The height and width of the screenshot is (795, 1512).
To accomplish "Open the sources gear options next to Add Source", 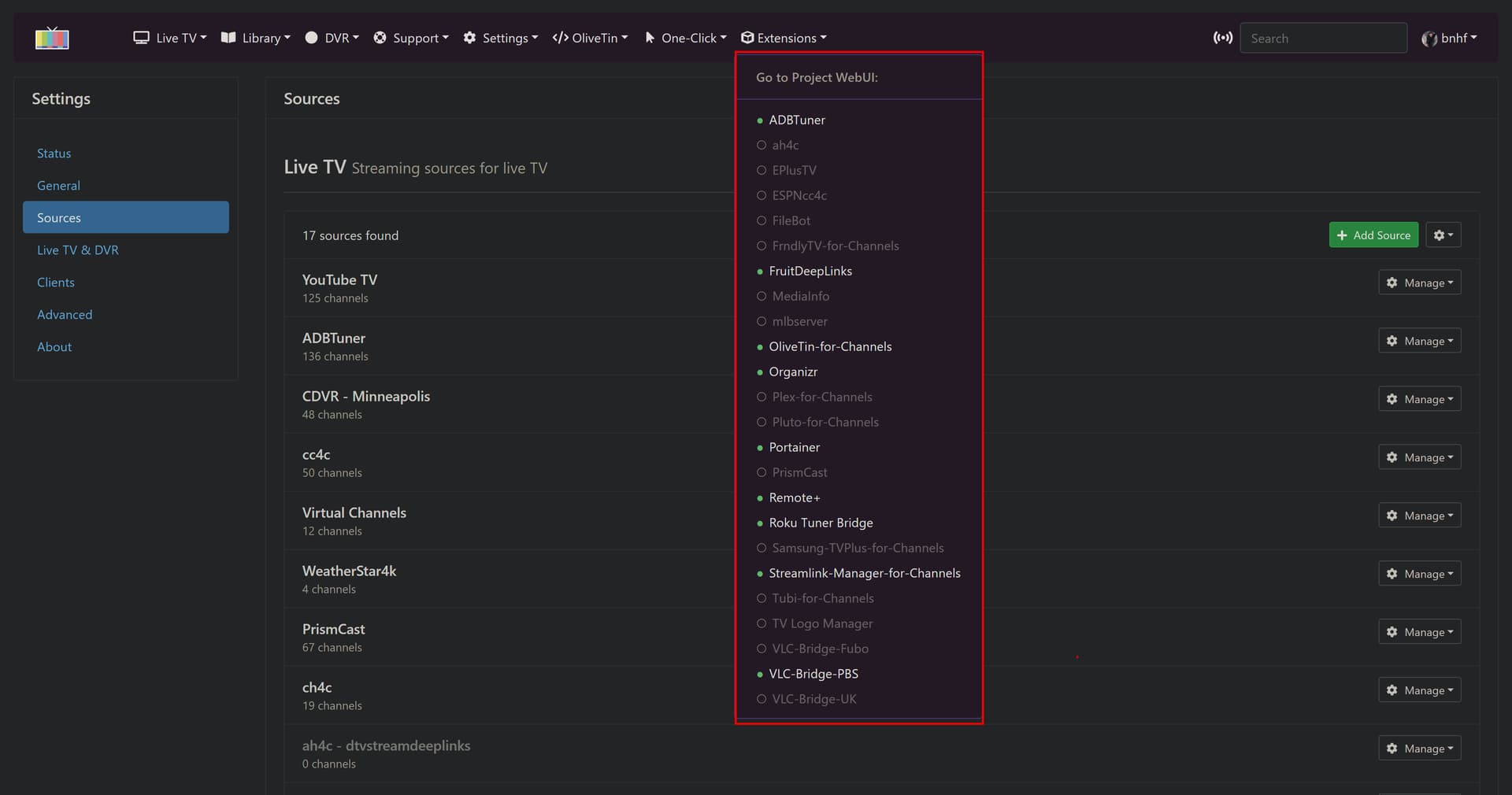I will (x=1443, y=235).
